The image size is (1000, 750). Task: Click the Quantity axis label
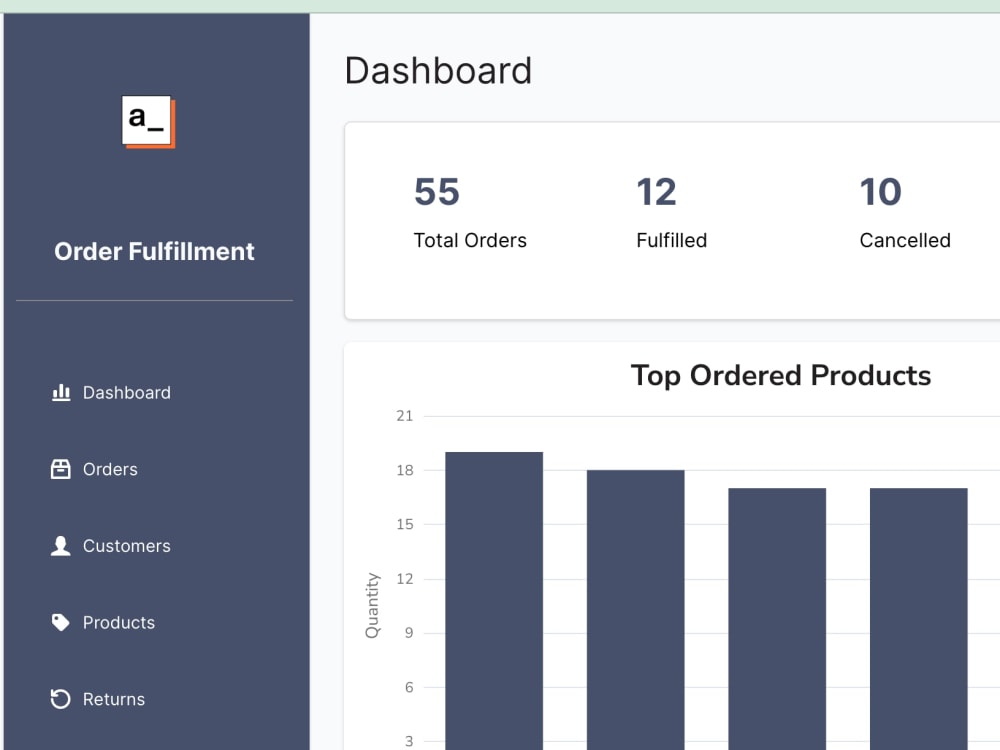pos(372,602)
